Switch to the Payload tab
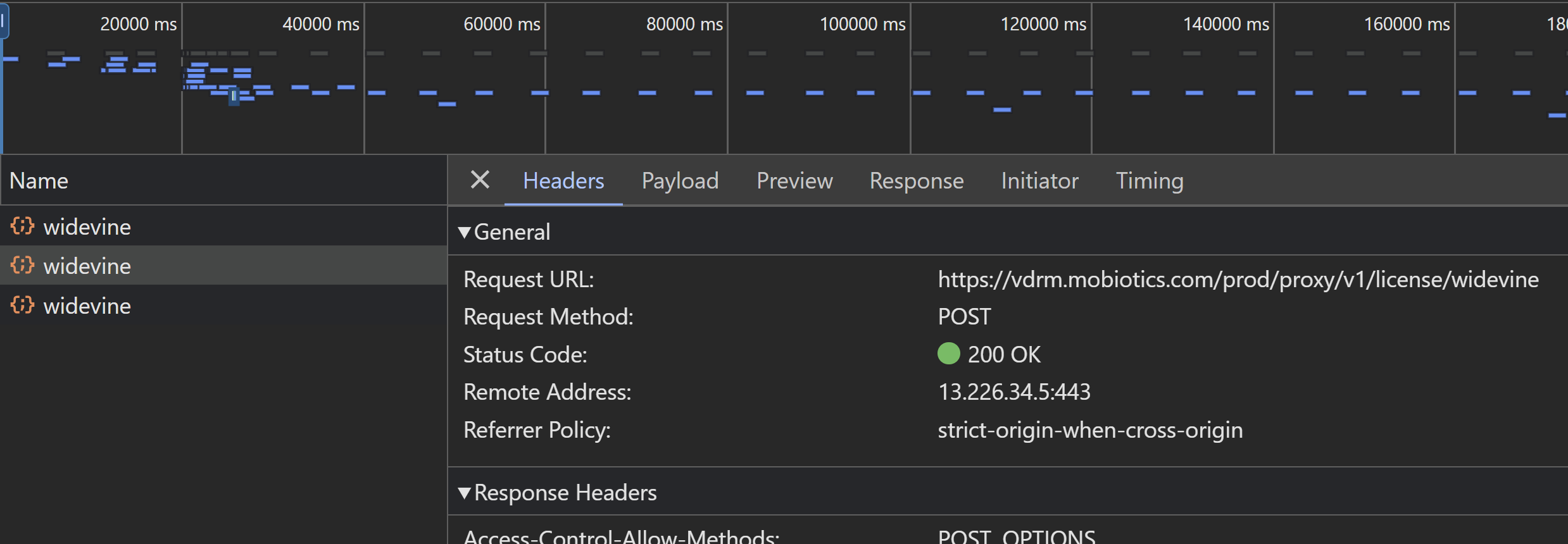 [x=680, y=181]
